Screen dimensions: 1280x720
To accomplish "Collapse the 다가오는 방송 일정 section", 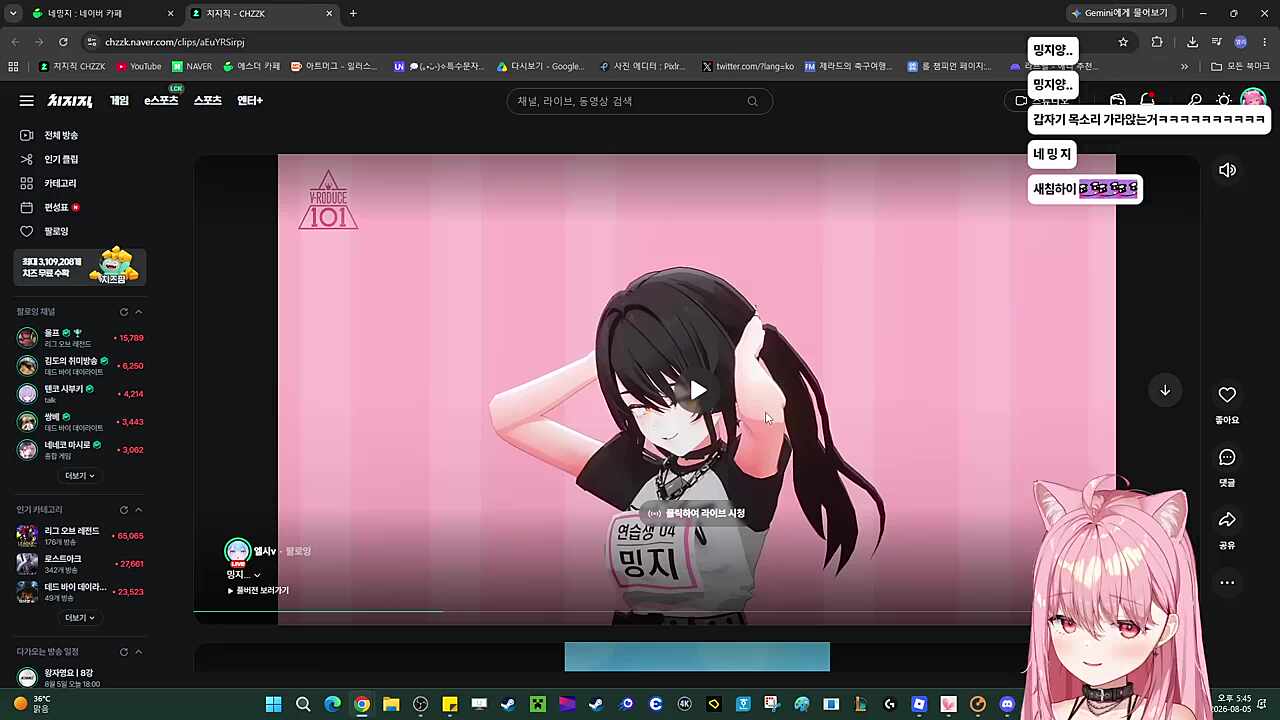I will click(x=139, y=652).
